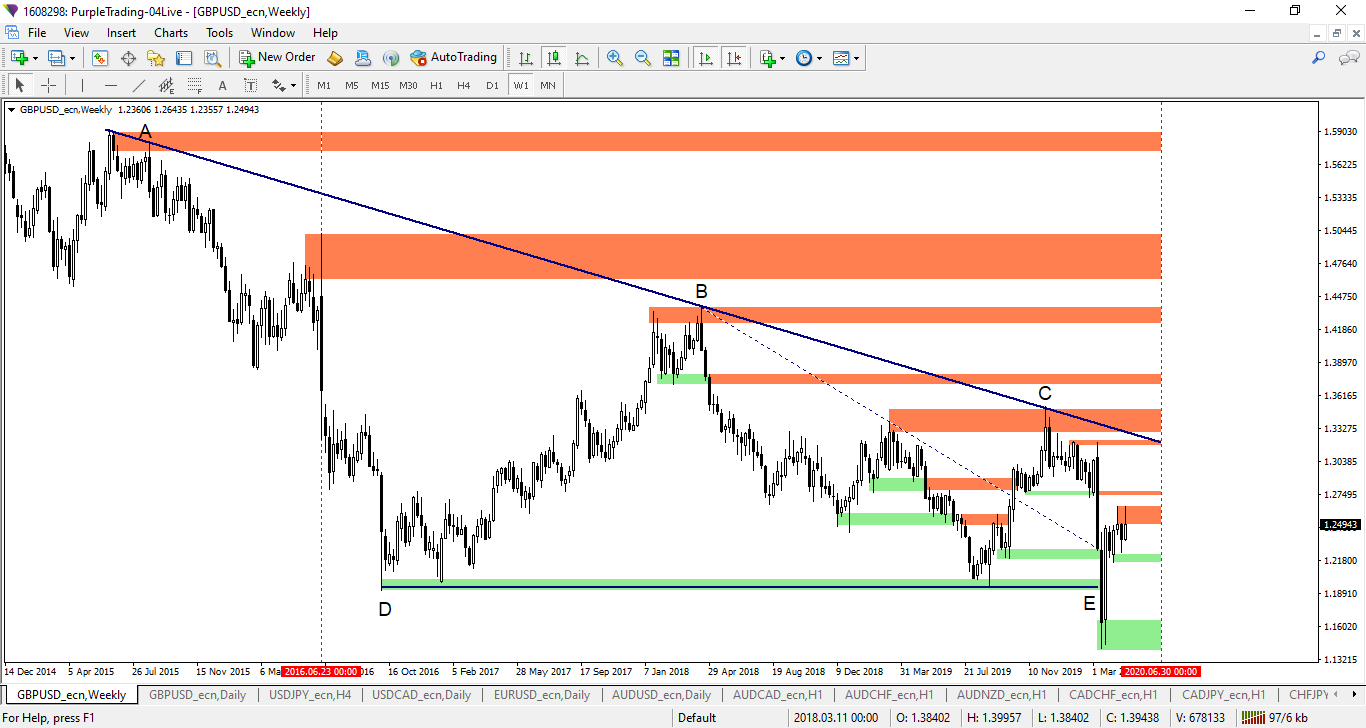Click the 2016.06.23 red date marker
The width and height of the screenshot is (1366, 728).
click(x=321, y=672)
